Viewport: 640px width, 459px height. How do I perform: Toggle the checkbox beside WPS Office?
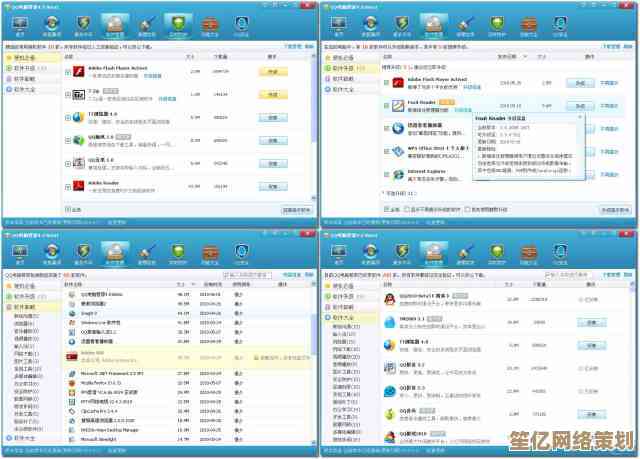point(386,151)
